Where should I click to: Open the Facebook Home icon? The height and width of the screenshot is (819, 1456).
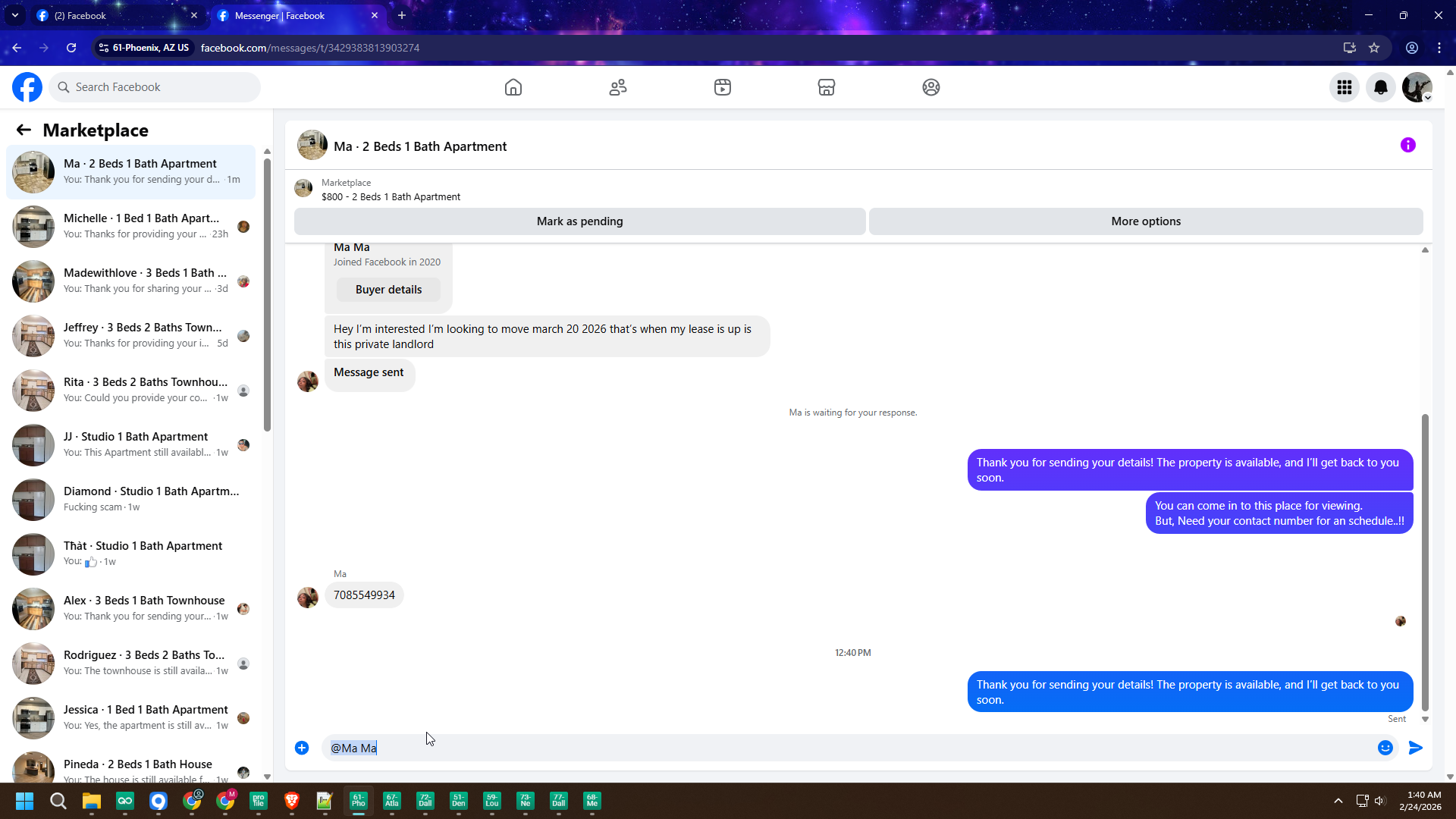[x=513, y=87]
